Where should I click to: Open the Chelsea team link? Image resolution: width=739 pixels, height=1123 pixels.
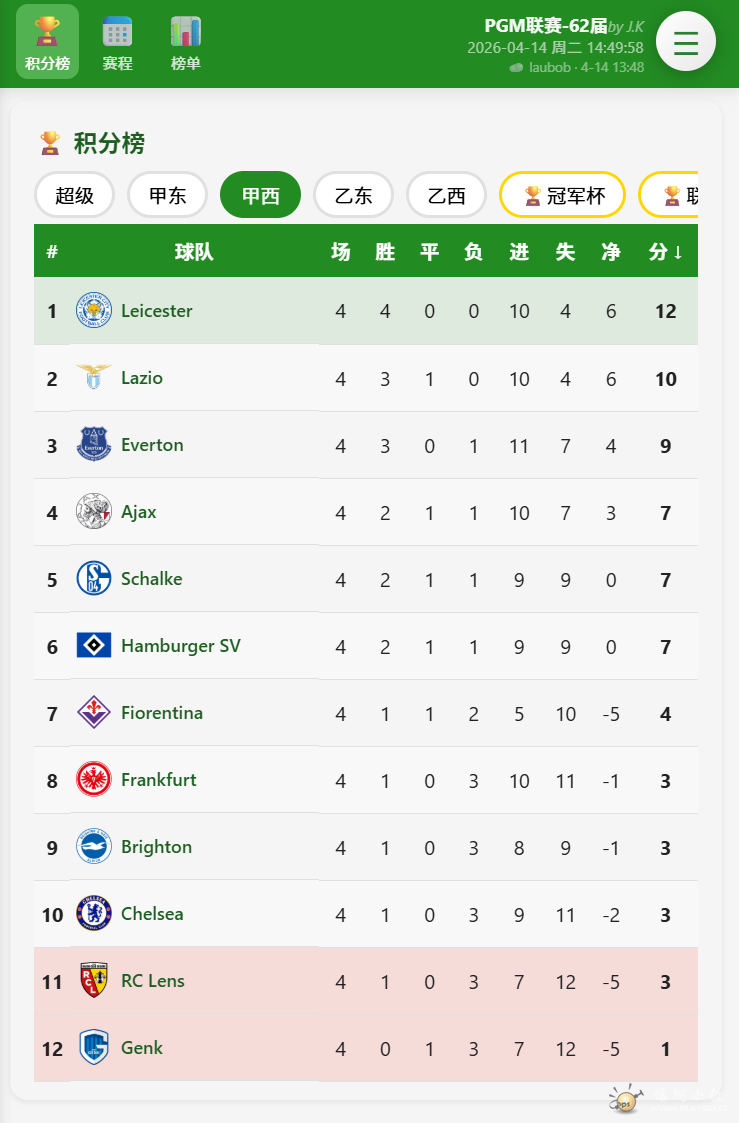(x=152, y=914)
